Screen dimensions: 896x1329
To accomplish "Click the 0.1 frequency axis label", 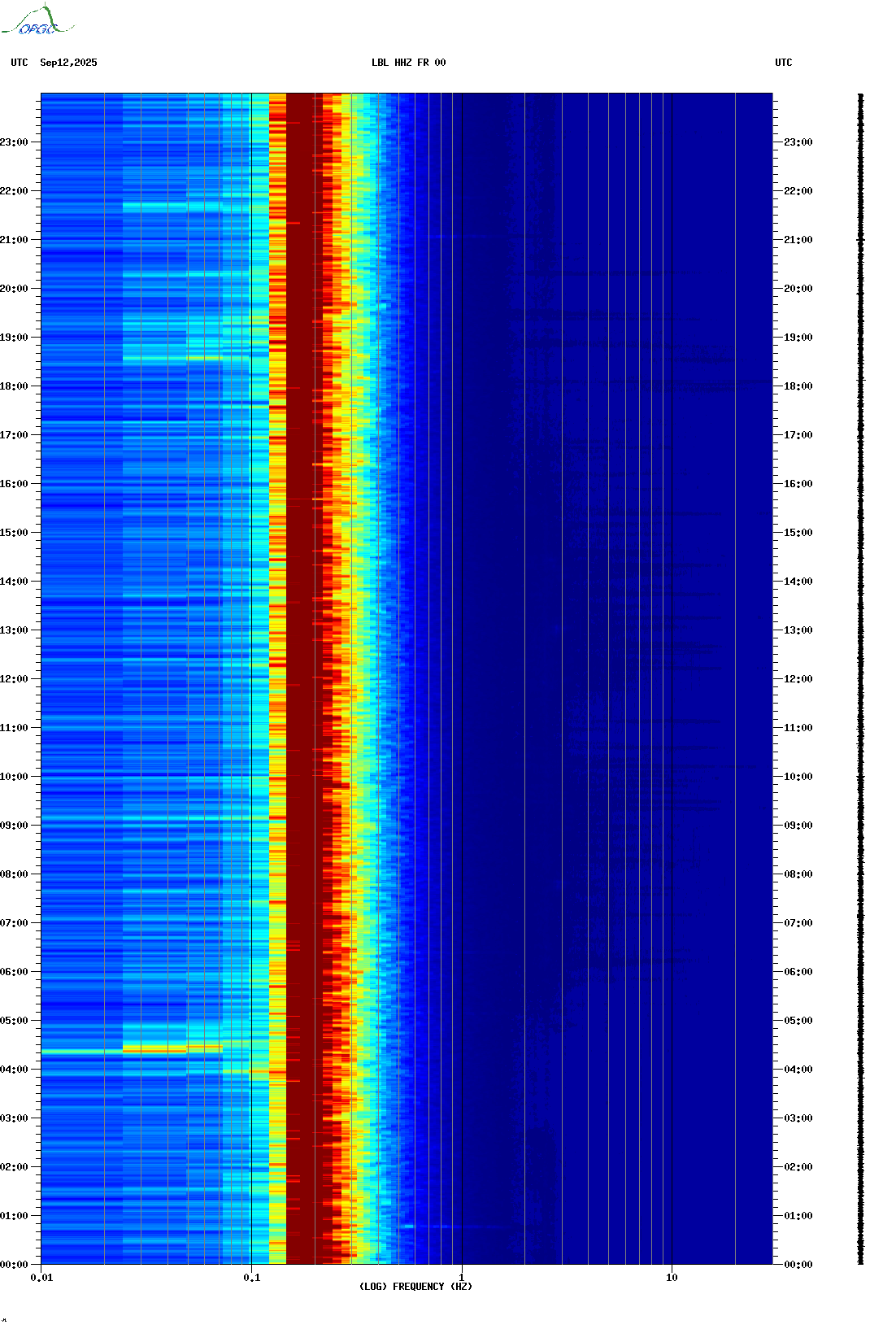I will 252,1278.
